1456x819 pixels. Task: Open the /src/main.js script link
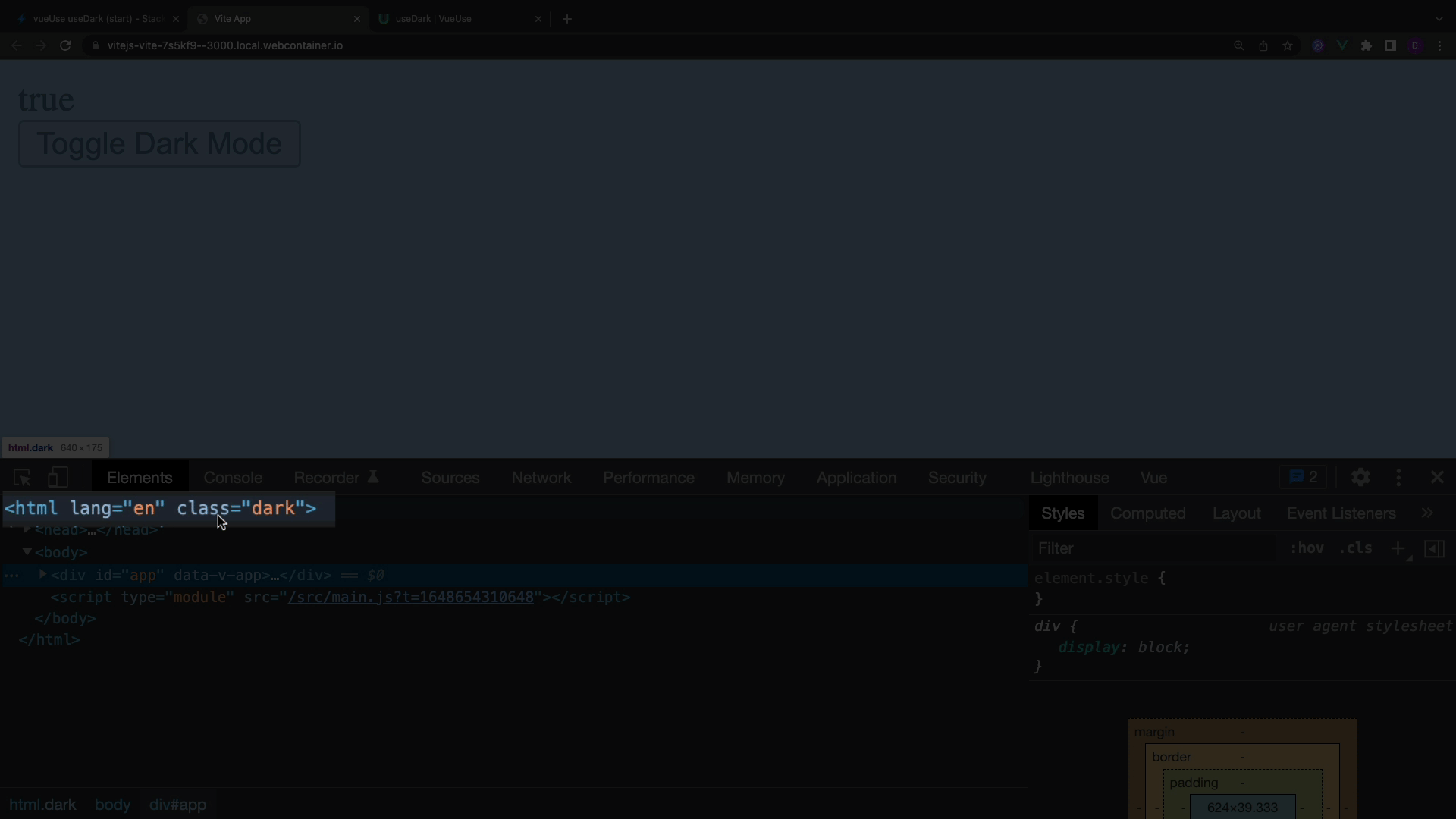click(410, 598)
